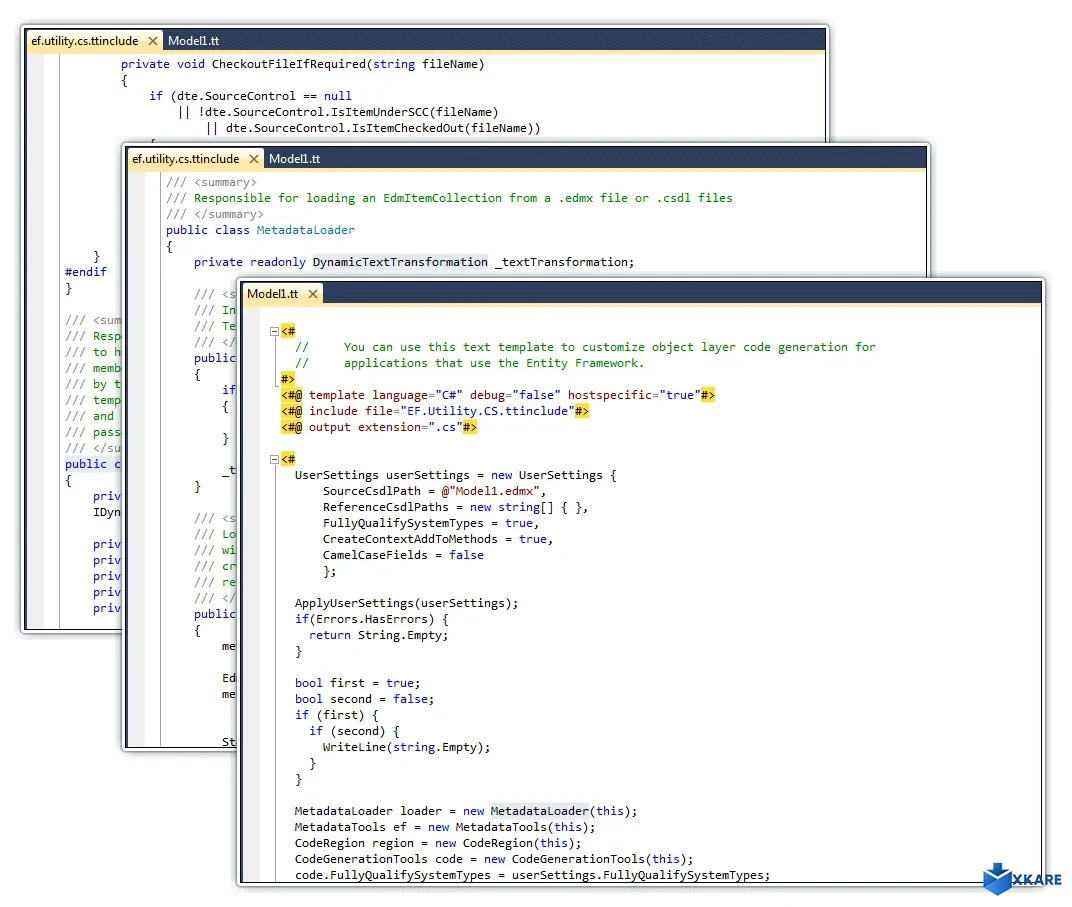This screenshot has width=1072, height=907.
Task: Click '/// <summary>' line in middle window
Action: point(211,182)
